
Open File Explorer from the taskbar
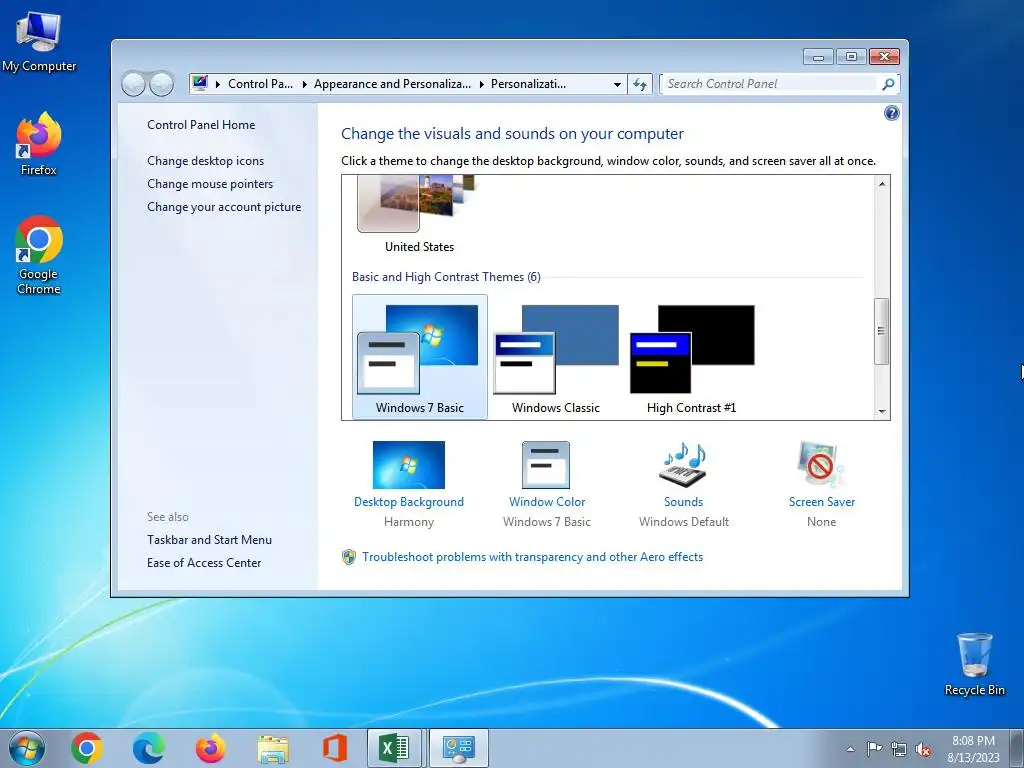coord(273,748)
